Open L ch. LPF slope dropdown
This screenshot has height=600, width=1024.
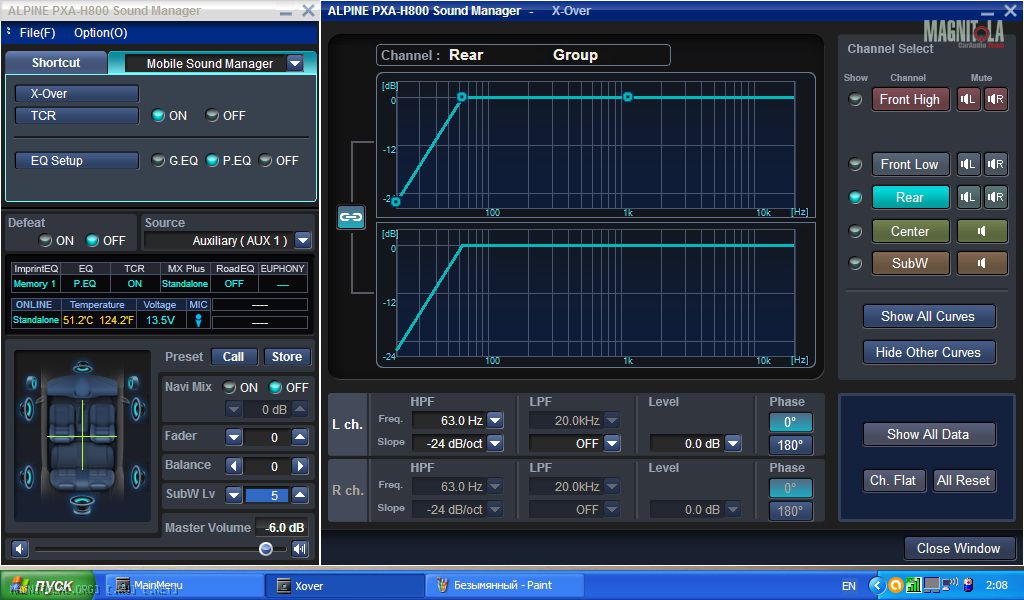[612, 443]
